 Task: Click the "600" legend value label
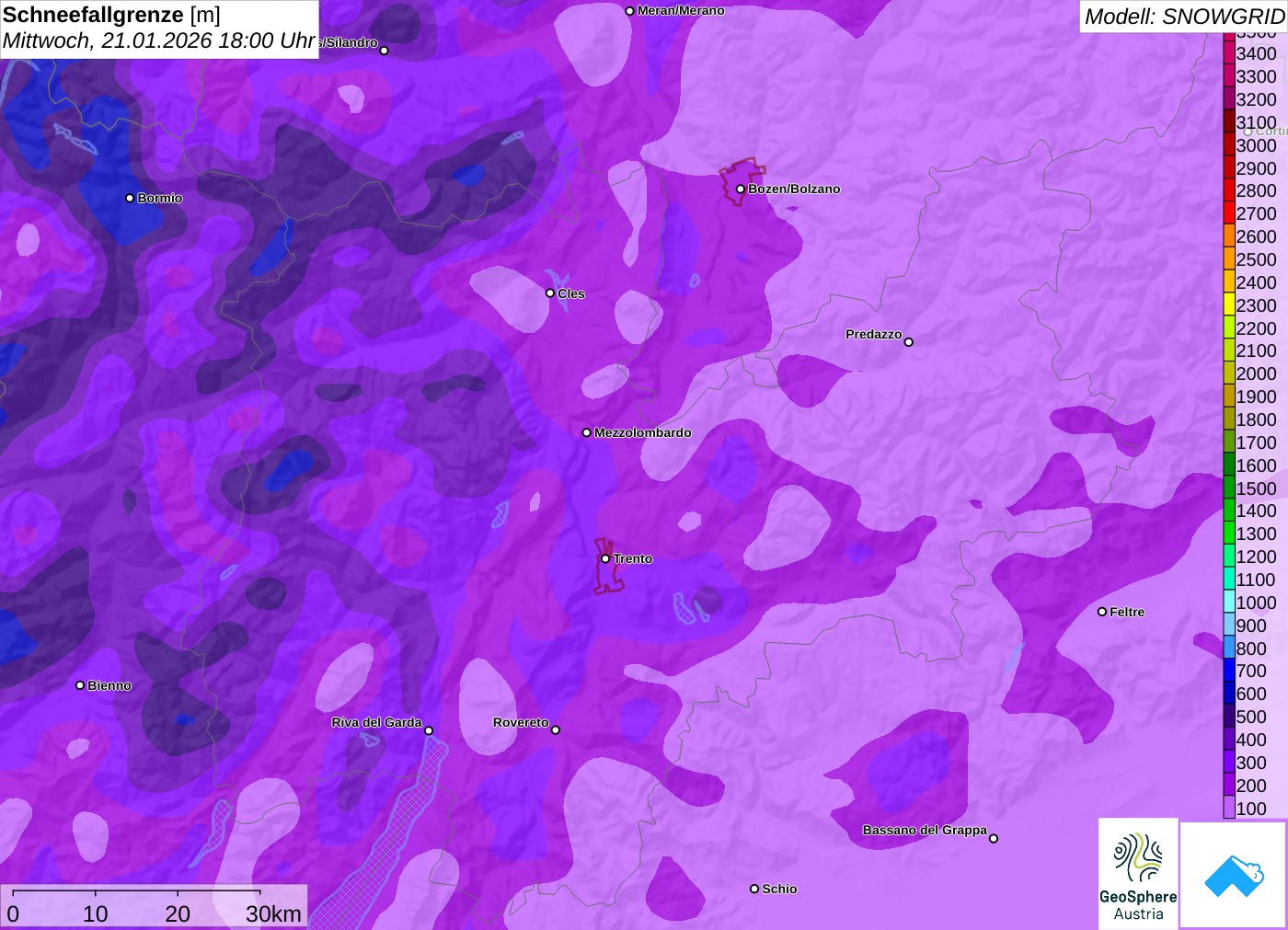point(1251,694)
